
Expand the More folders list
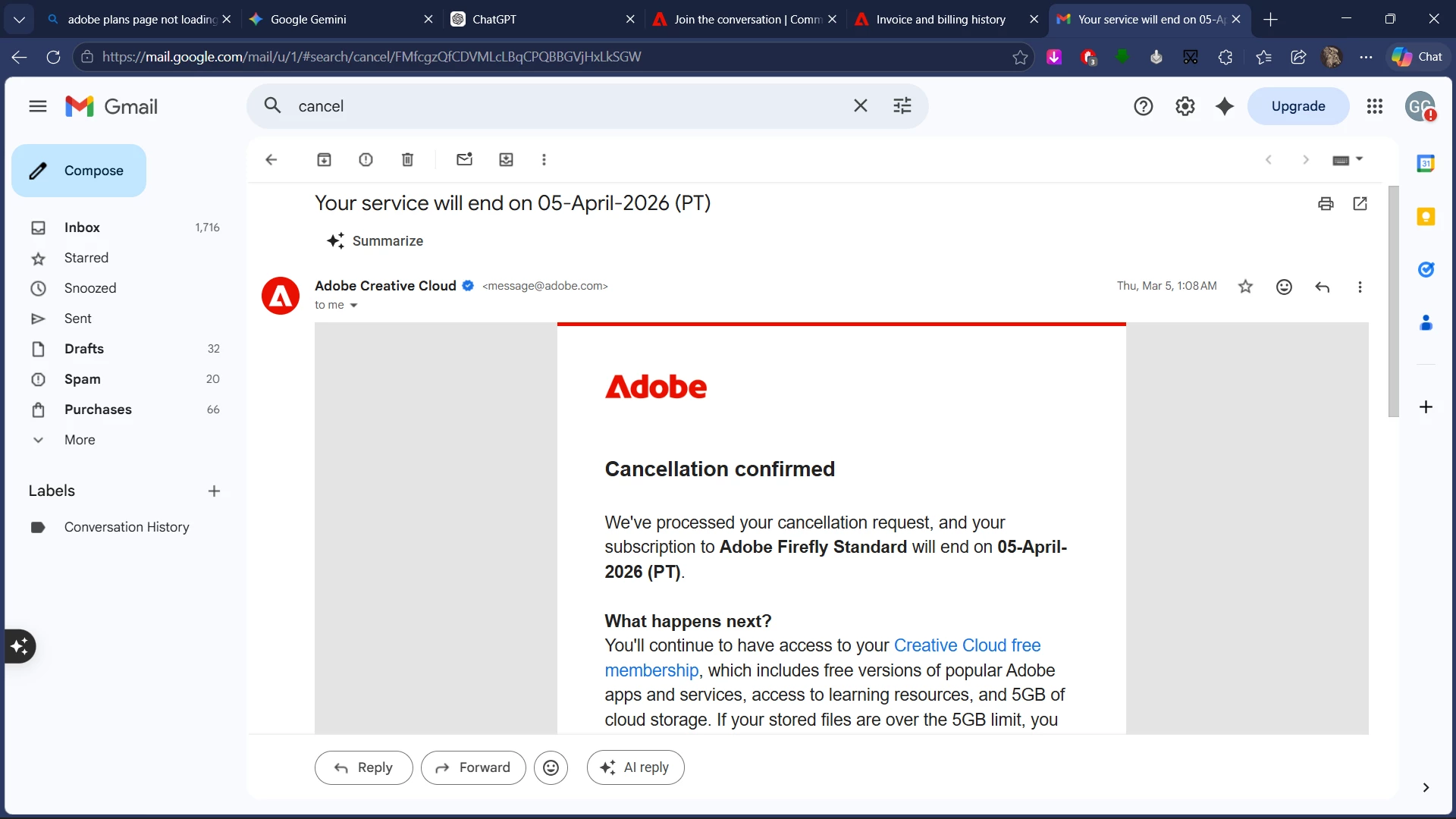[80, 440]
